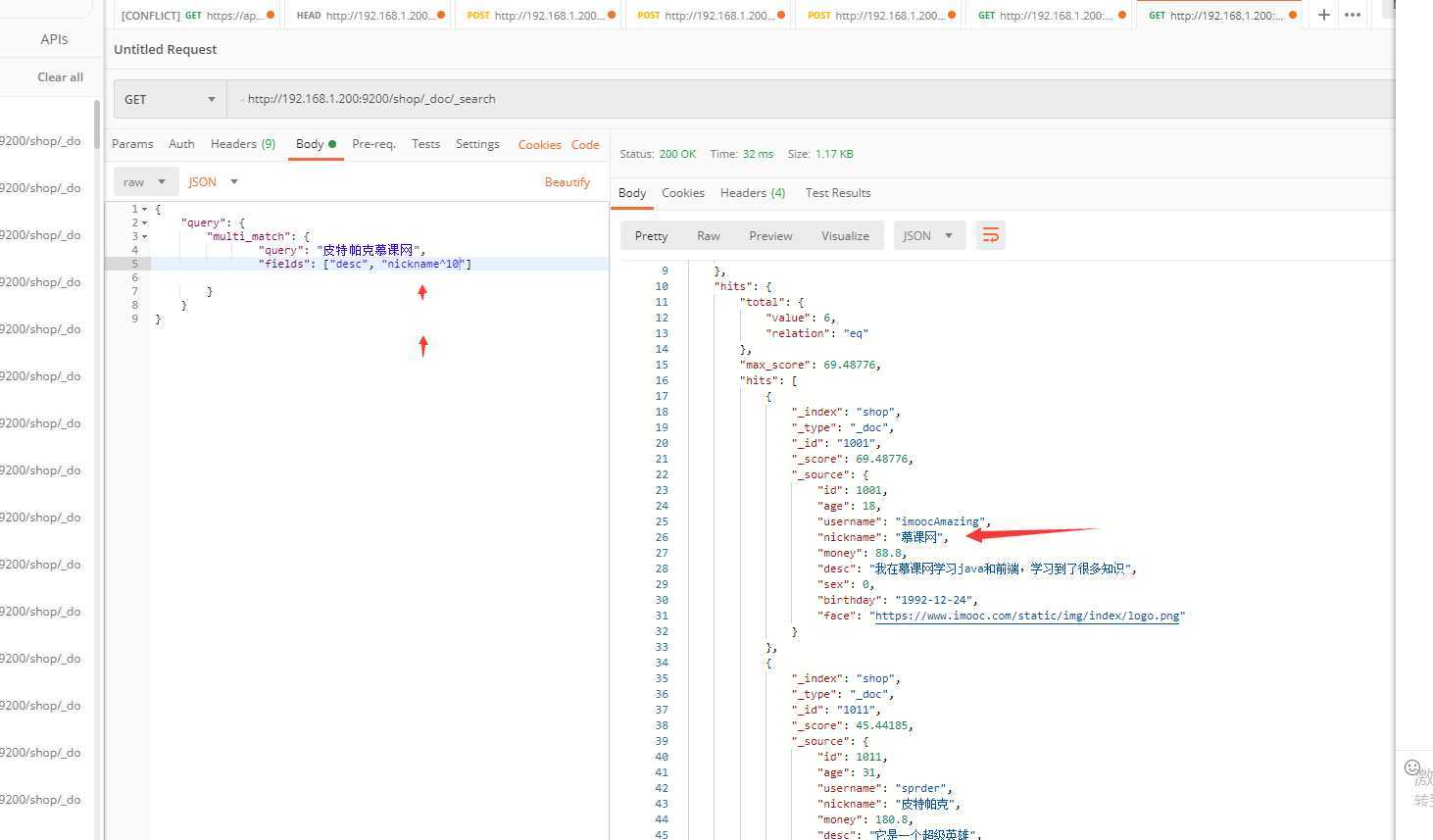Open the Params tab
Viewport: 1433px width, 840px height.
click(x=132, y=144)
